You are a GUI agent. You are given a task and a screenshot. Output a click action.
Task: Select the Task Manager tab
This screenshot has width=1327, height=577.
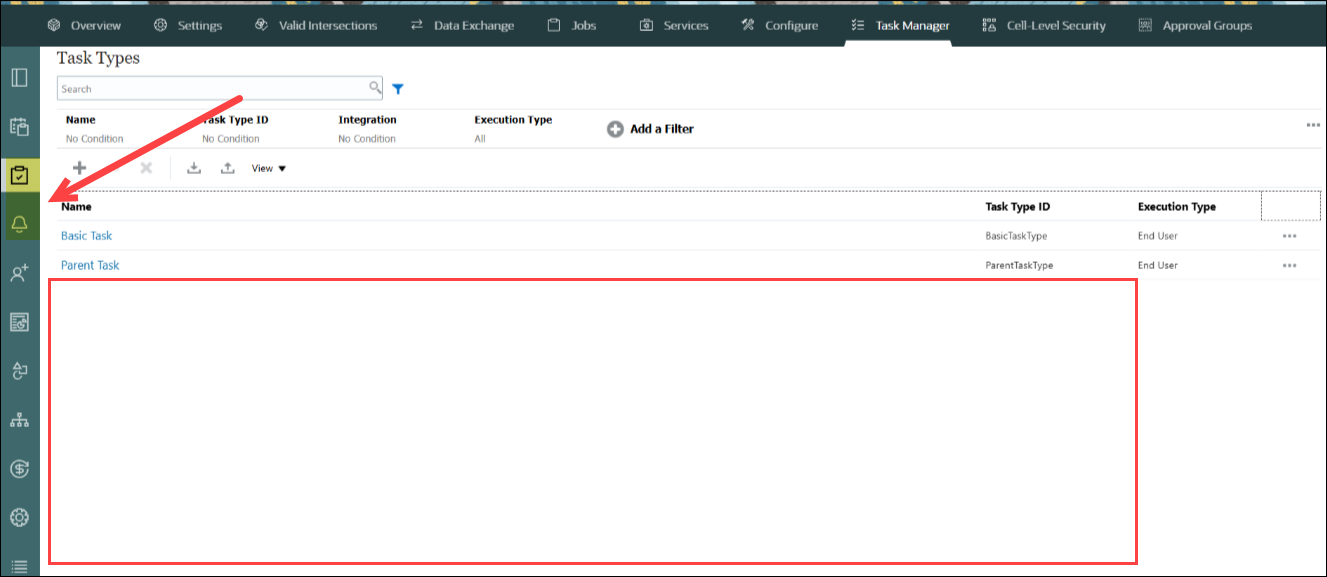pyautogui.click(x=898, y=25)
